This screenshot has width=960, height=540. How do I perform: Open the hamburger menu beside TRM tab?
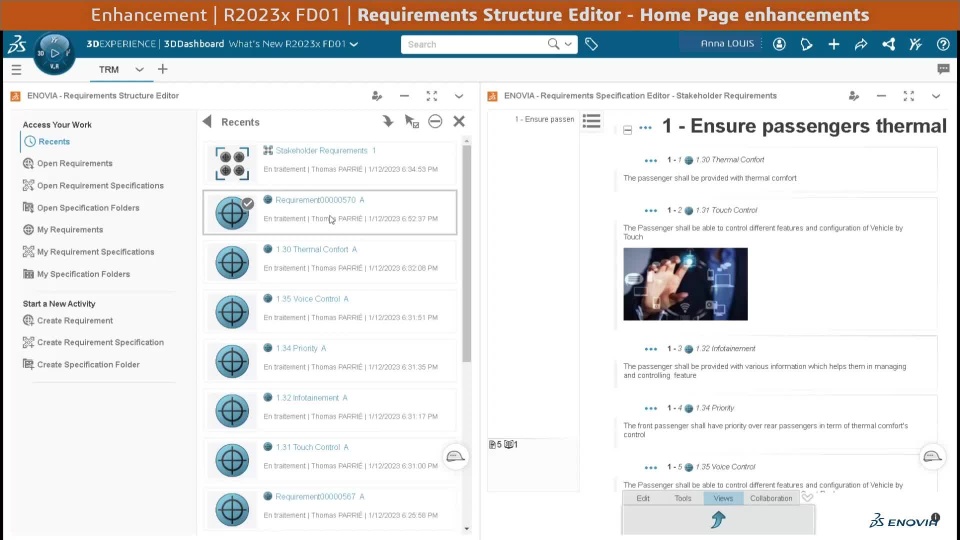click(17, 70)
